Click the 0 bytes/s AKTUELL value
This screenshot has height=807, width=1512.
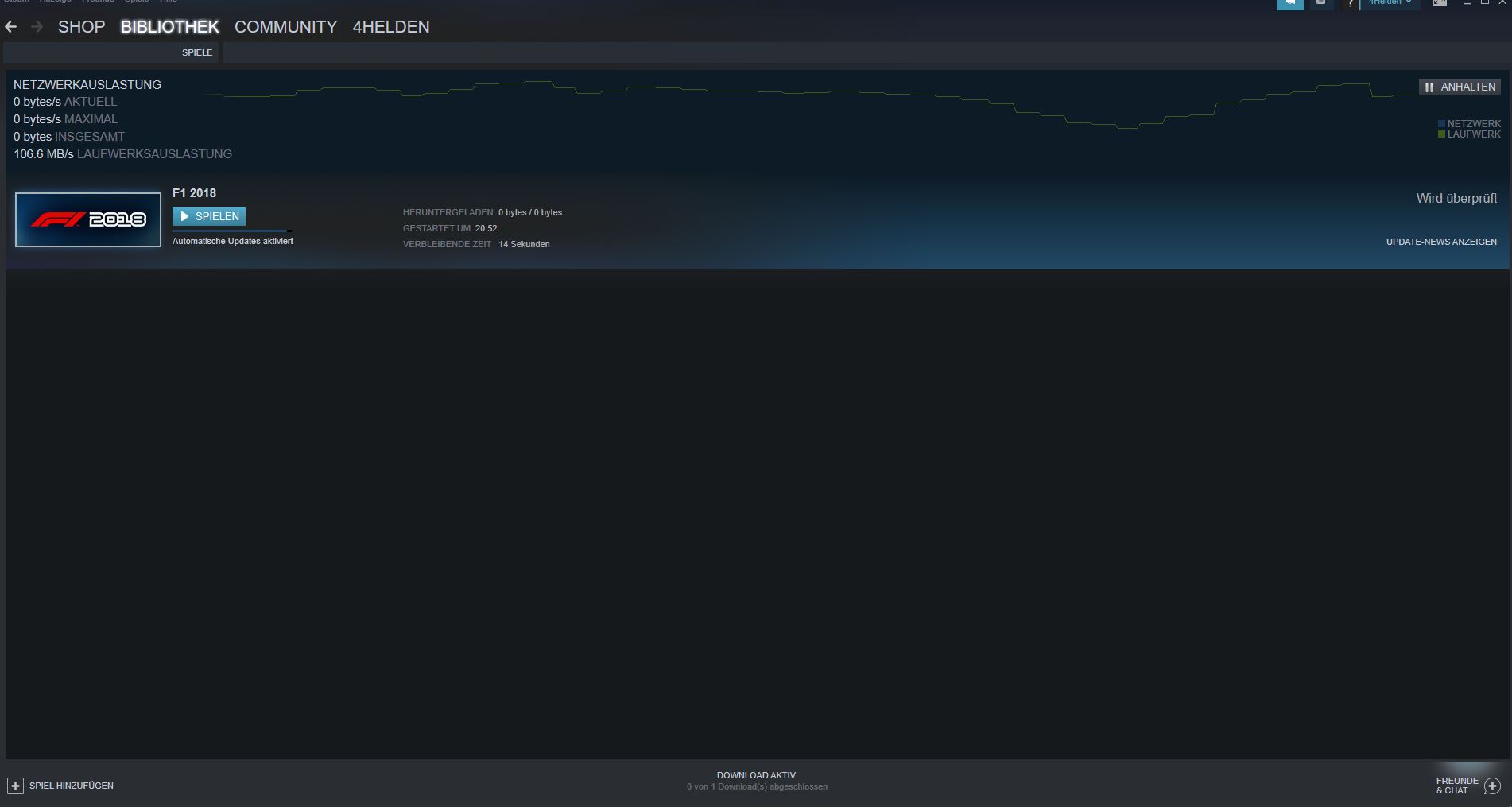[x=65, y=102]
